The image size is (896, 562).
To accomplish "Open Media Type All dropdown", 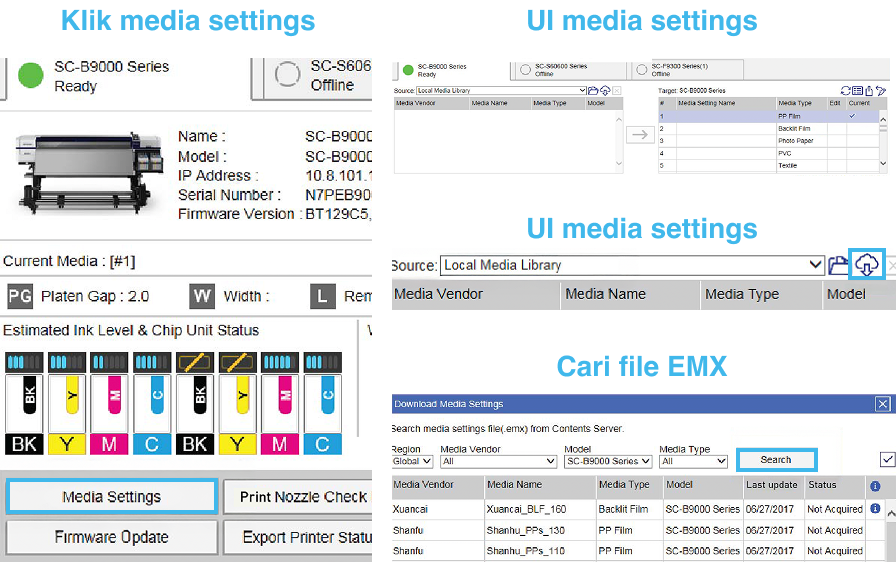I will (x=693, y=461).
